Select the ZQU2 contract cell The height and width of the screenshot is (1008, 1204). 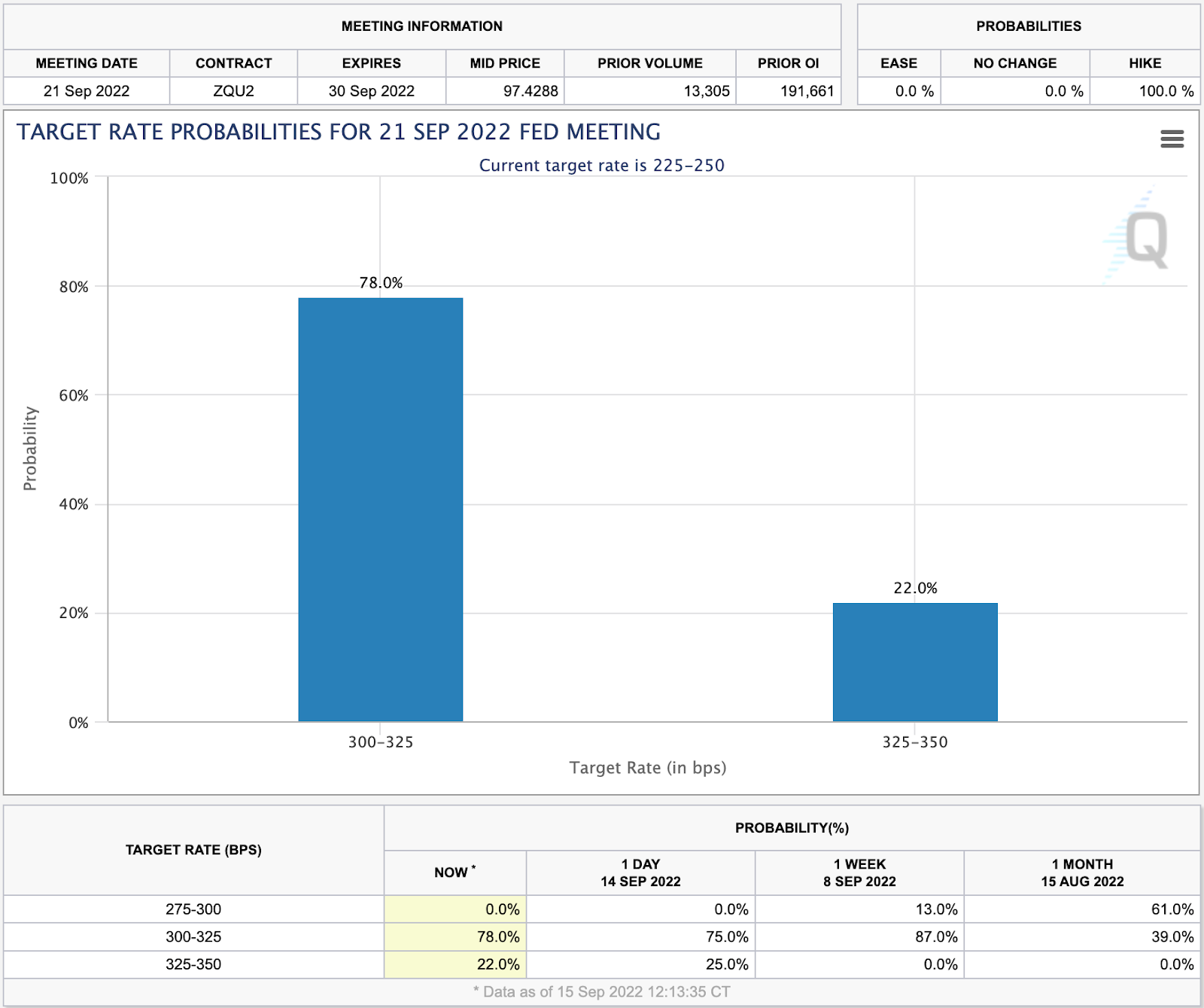(x=234, y=91)
